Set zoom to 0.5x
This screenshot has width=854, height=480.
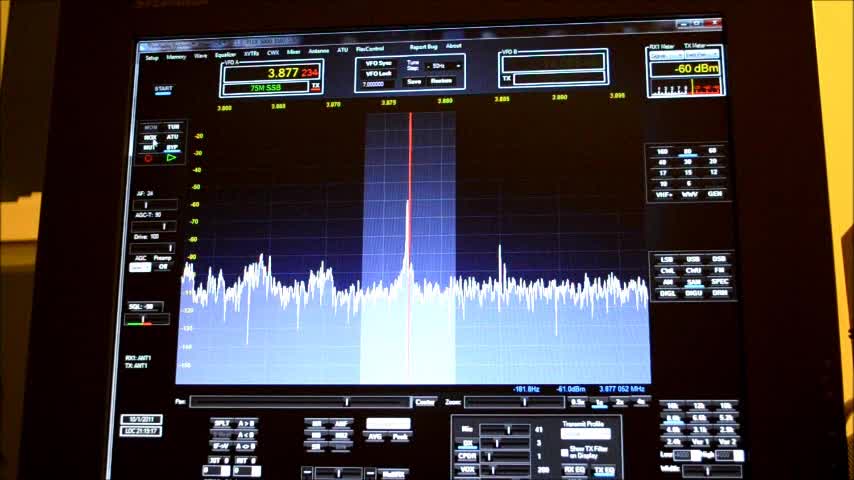(x=578, y=402)
